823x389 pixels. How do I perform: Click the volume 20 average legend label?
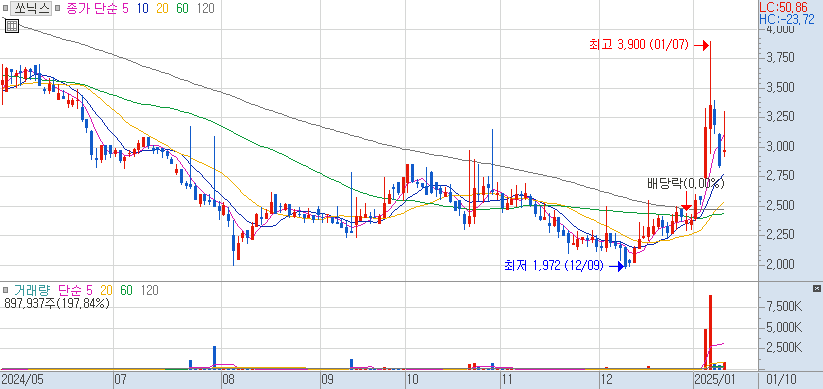pyautogui.click(x=106, y=290)
